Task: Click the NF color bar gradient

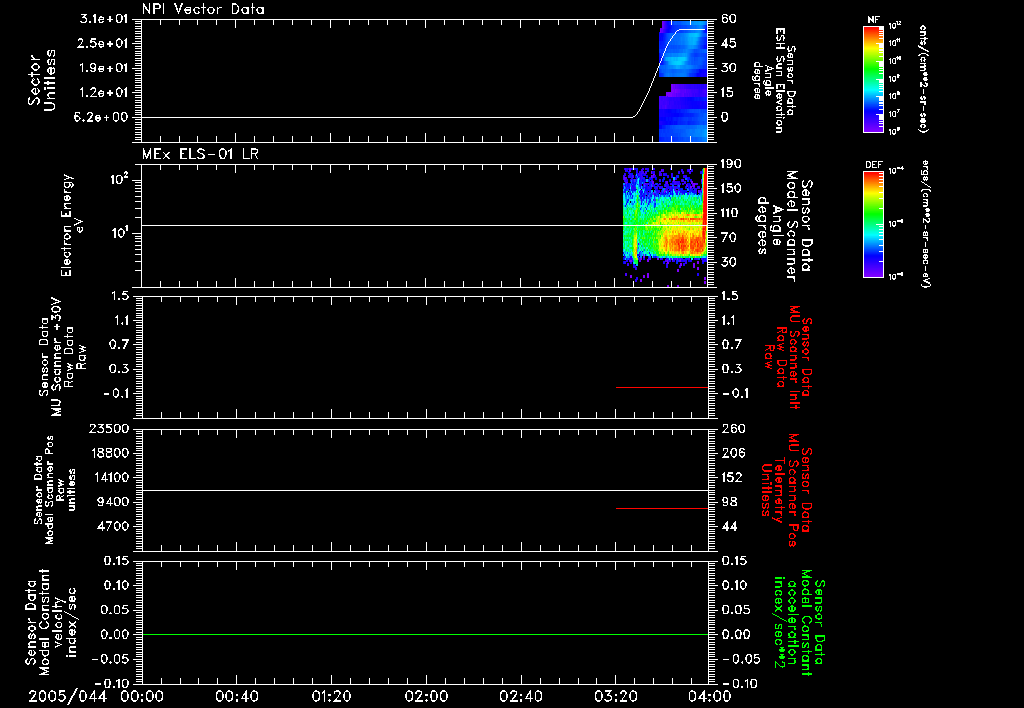Action: (x=873, y=79)
